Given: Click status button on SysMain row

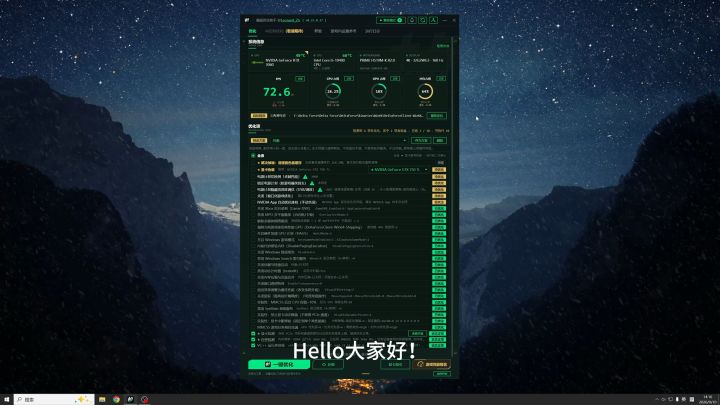Looking at the screenshot, I should point(439,309).
